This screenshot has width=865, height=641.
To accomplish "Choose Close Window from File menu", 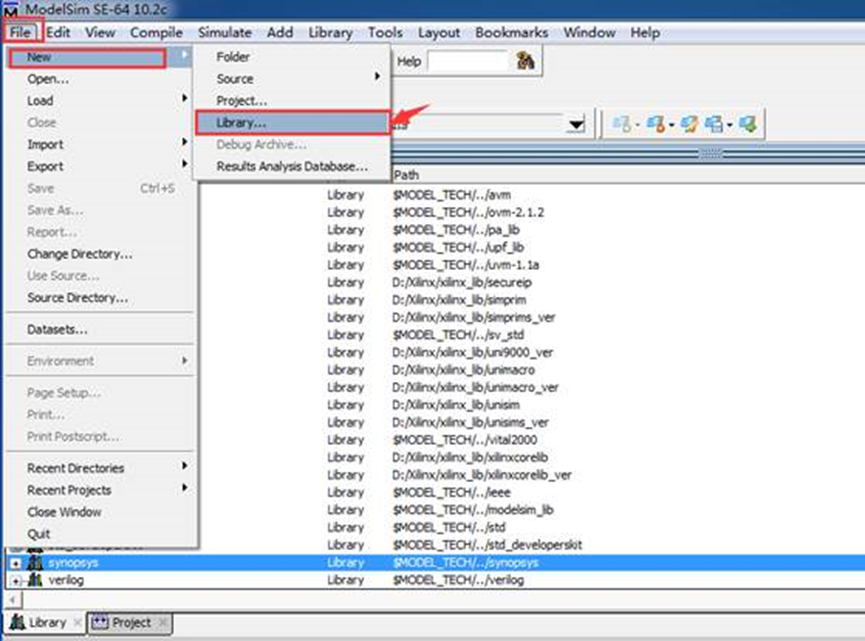I will [99, 512].
